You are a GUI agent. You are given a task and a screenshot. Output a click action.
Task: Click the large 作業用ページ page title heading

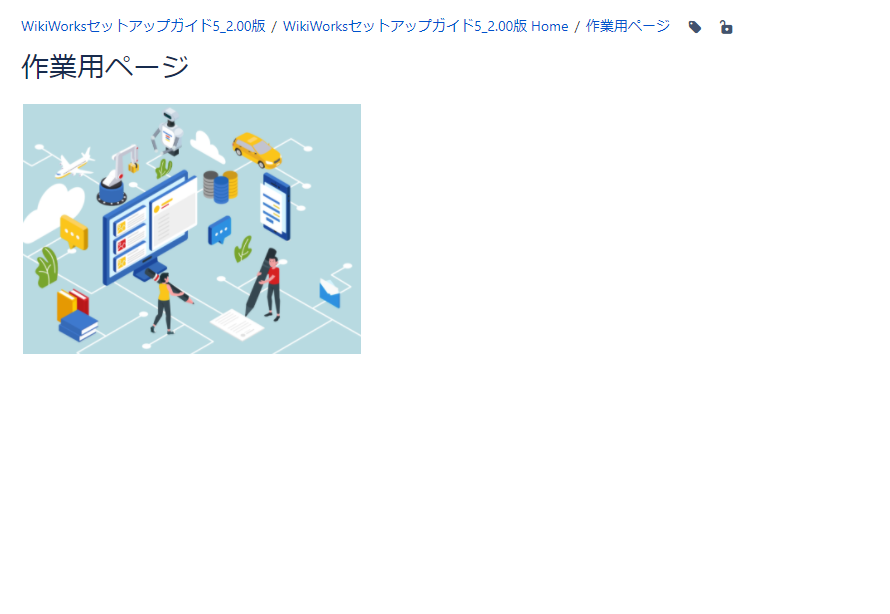coord(105,67)
